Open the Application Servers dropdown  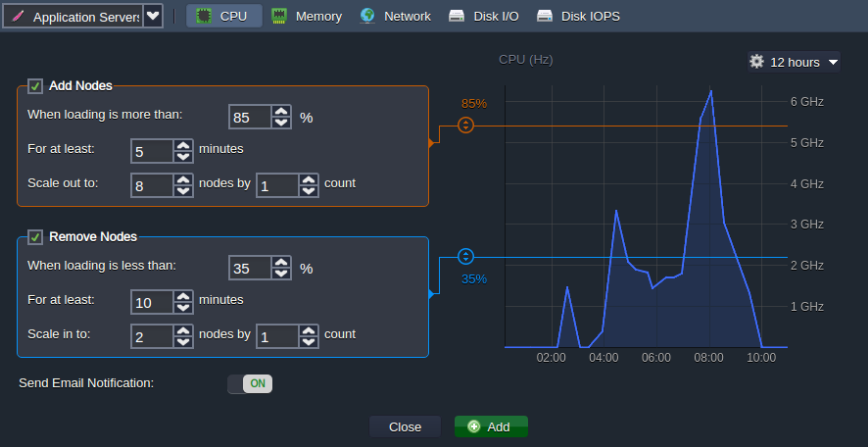click(x=152, y=17)
